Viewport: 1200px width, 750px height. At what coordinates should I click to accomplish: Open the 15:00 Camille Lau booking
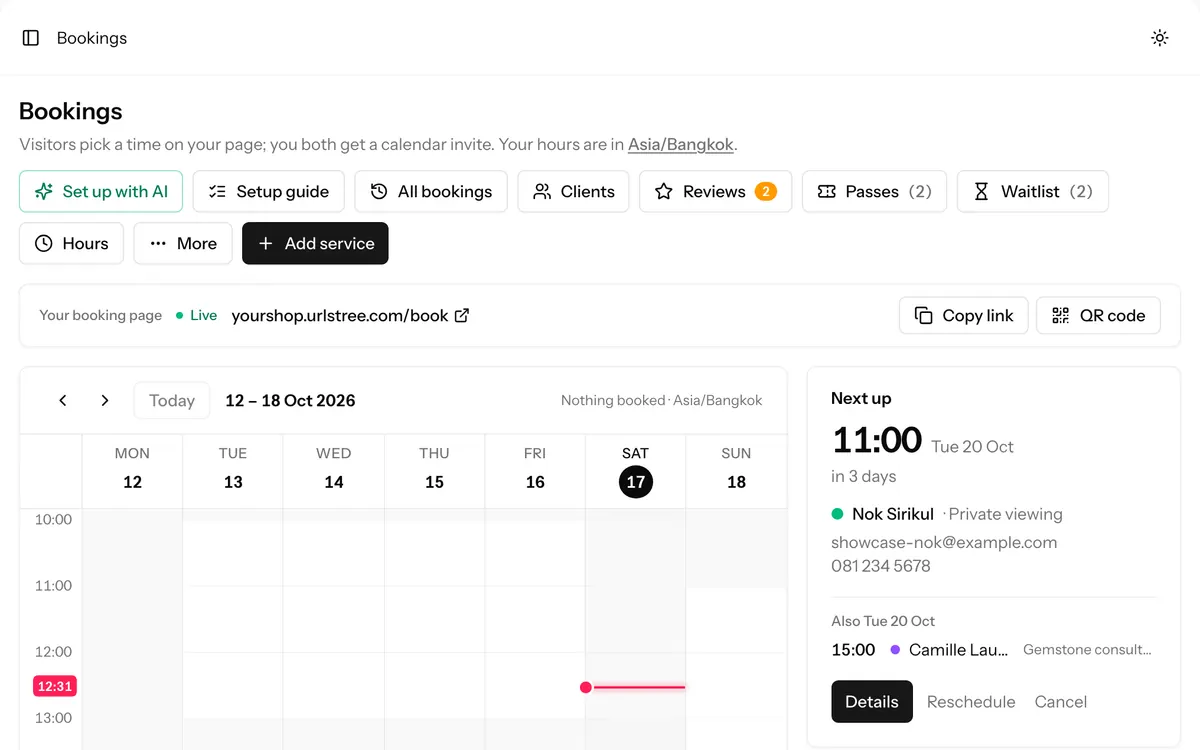tap(991, 650)
